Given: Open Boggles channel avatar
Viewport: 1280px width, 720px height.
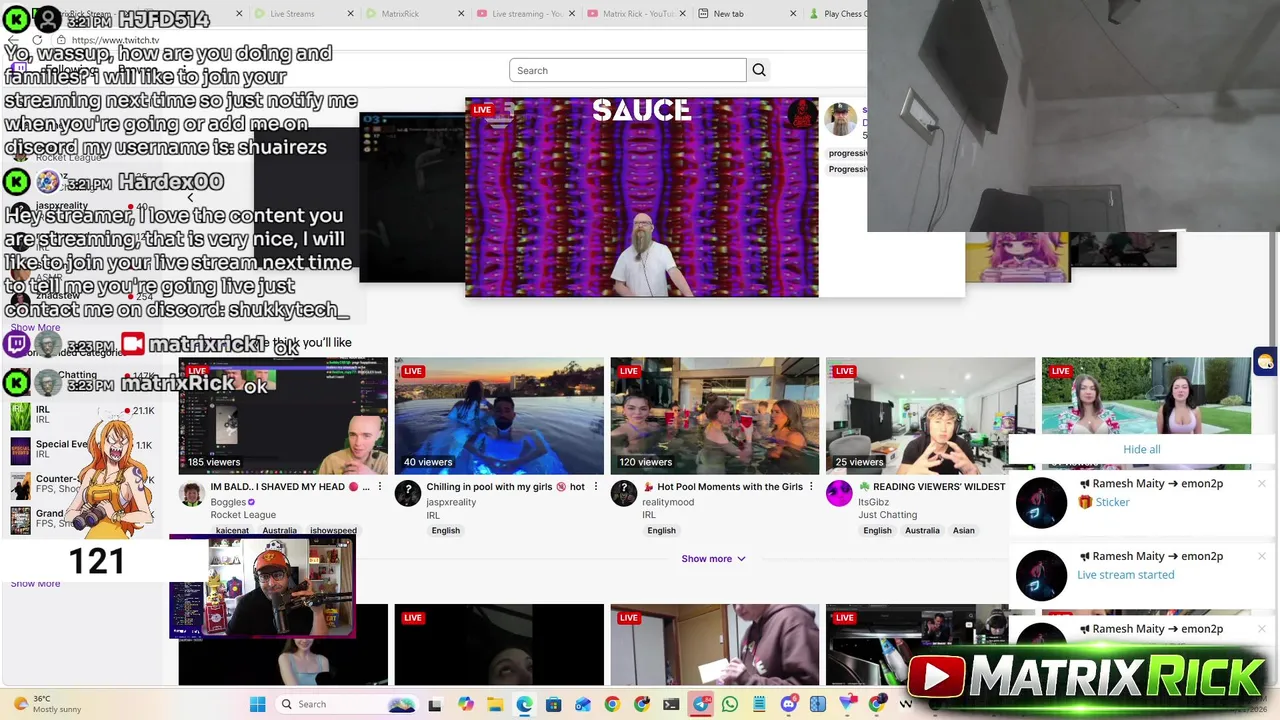Looking at the screenshot, I should [192, 493].
